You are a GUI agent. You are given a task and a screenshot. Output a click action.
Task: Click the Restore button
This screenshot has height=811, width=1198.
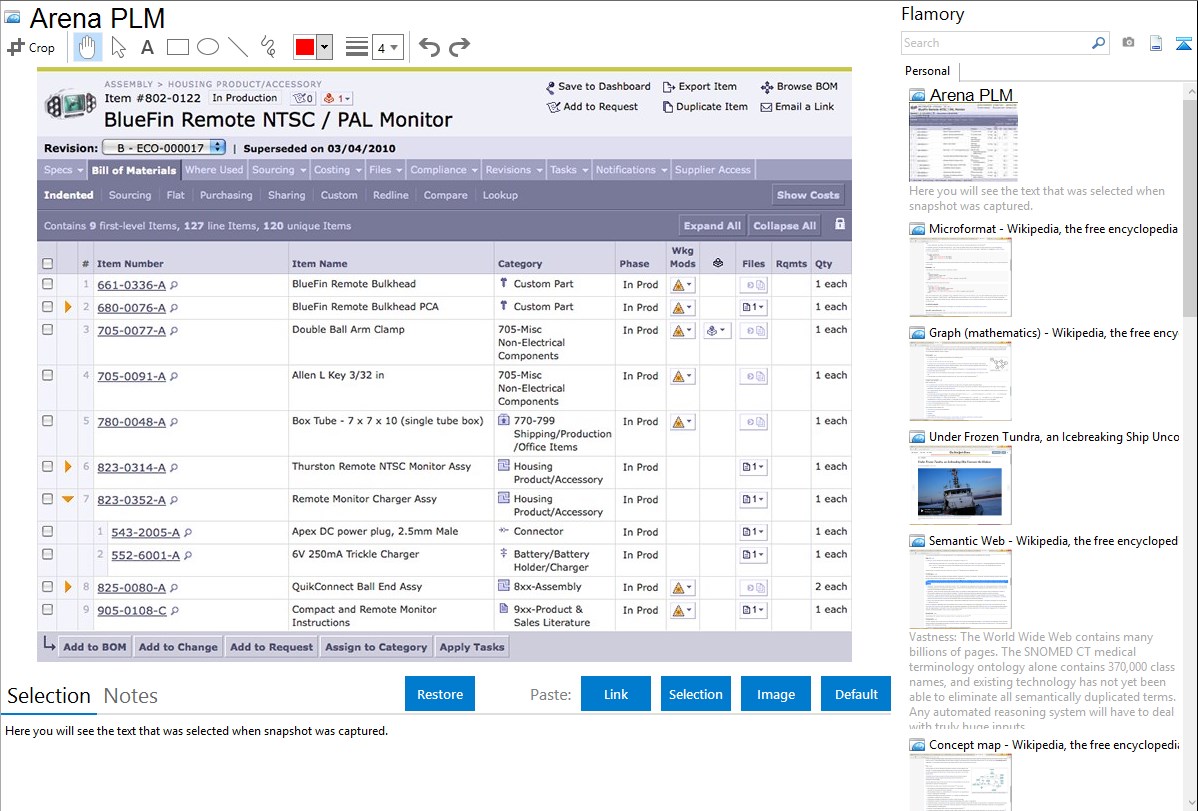click(x=440, y=694)
